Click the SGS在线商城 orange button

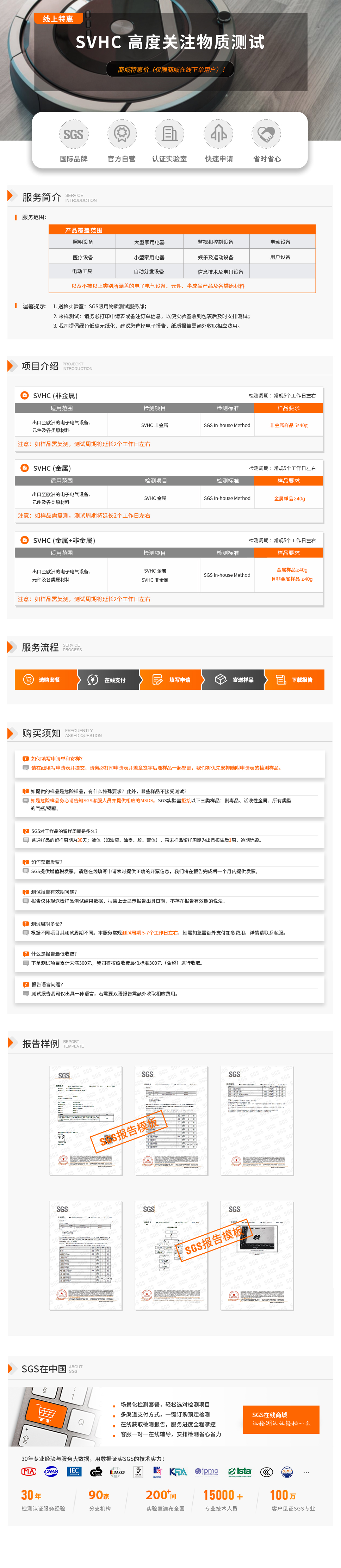tap(281, 1419)
